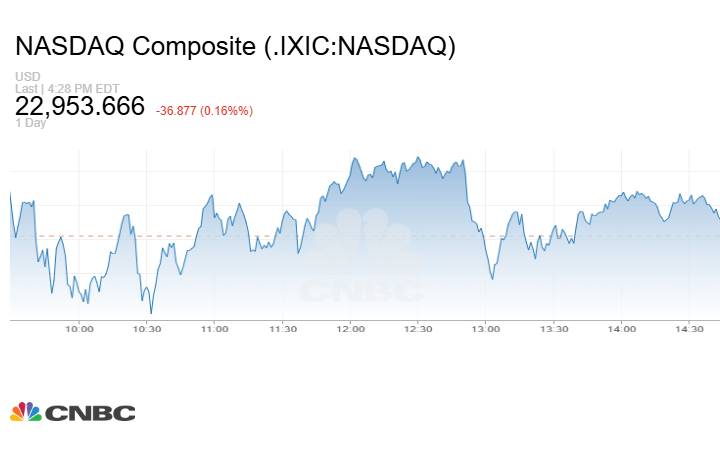Click the 10:00 time axis label
Image resolution: width=720 pixels, height=450 pixels.
[79, 329]
